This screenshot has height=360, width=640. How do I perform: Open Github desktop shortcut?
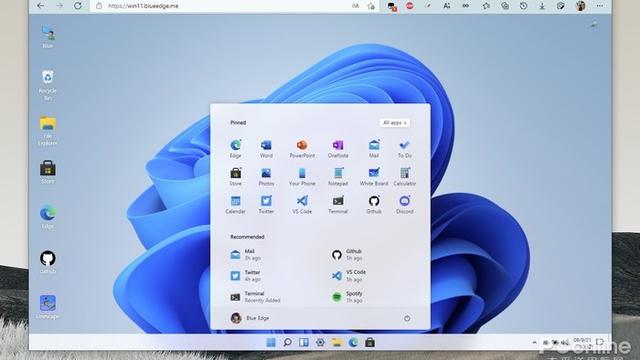(x=48, y=262)
